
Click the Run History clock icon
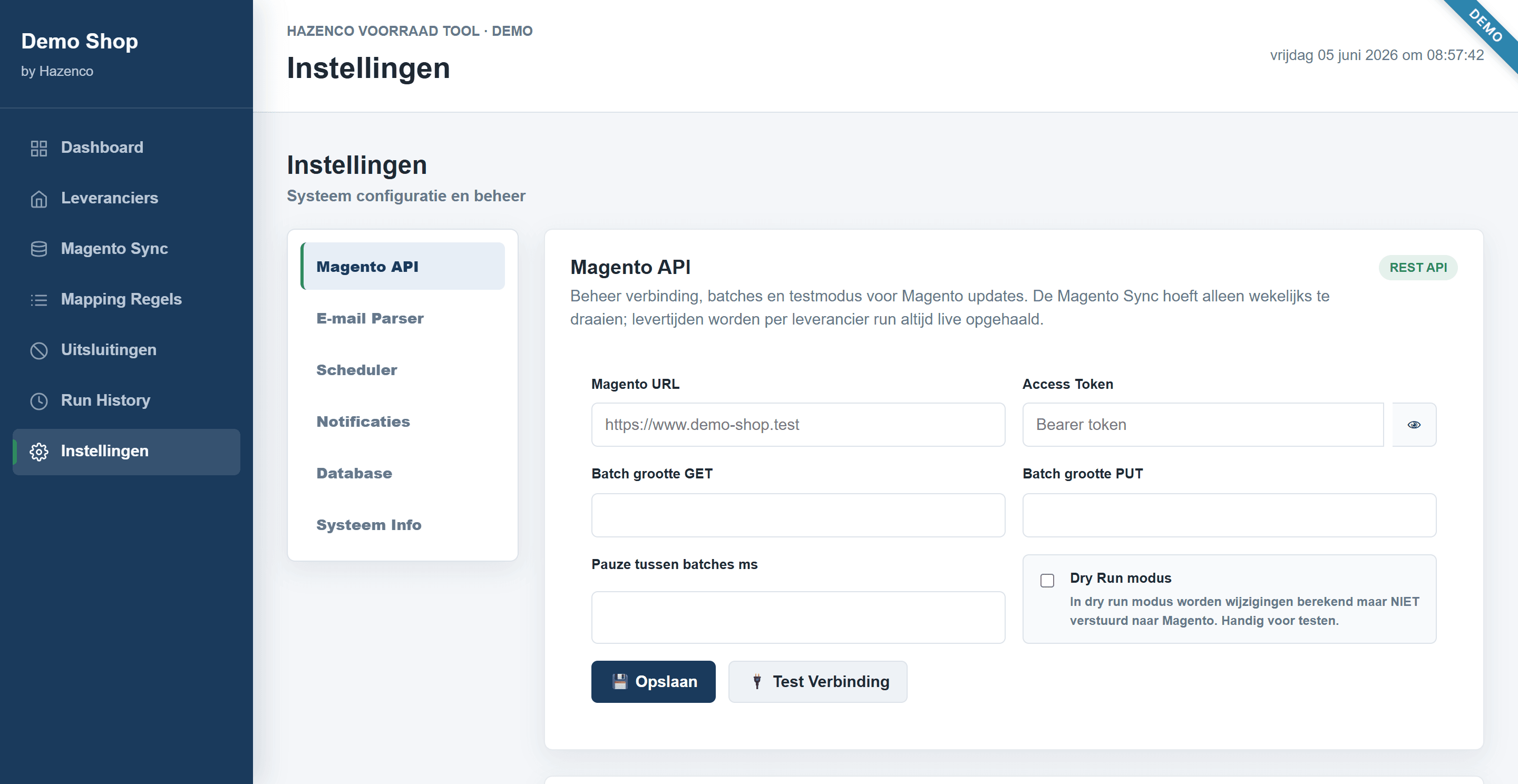click(39, 401)
